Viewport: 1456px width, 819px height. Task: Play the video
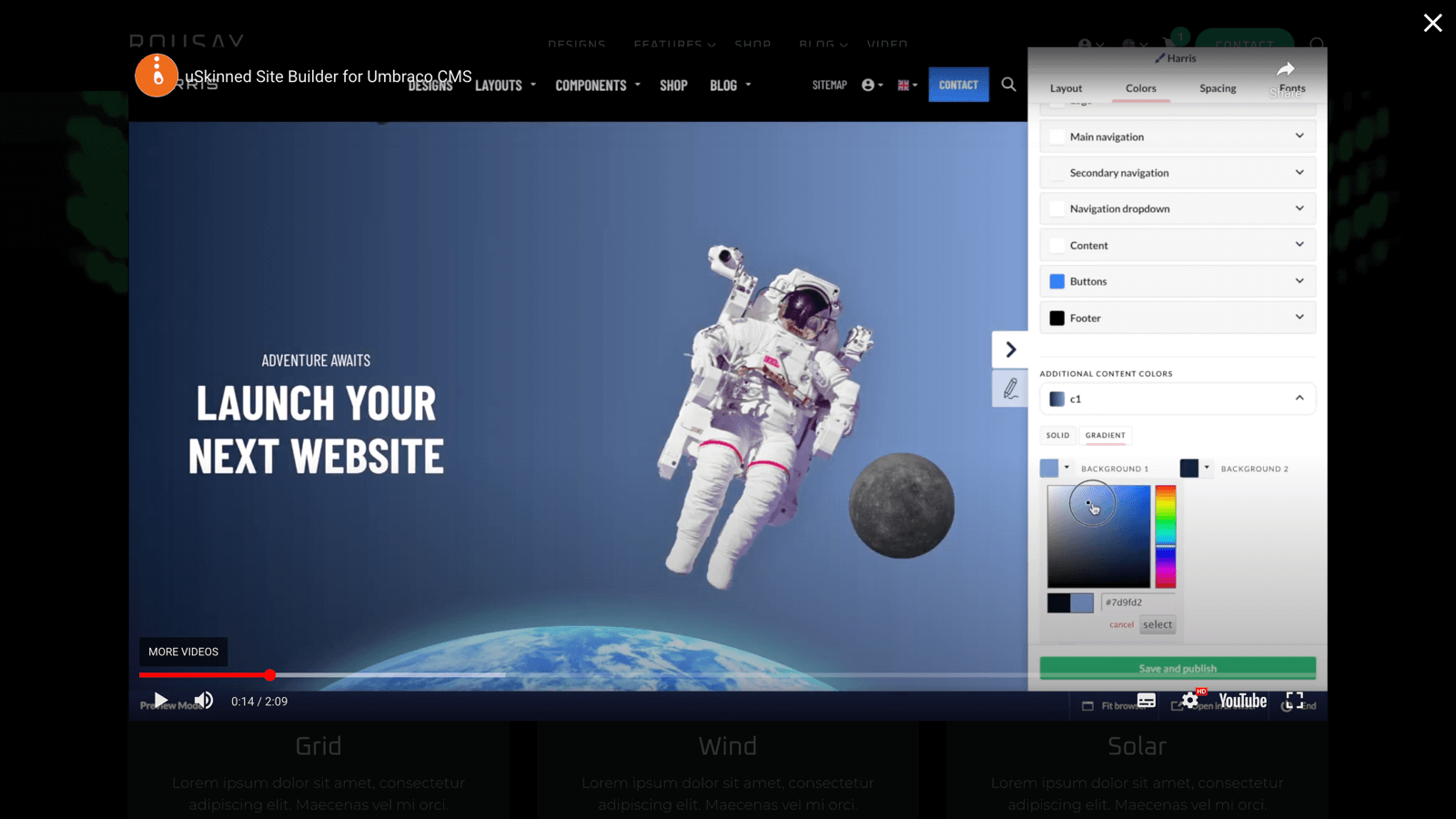[160, 700]
